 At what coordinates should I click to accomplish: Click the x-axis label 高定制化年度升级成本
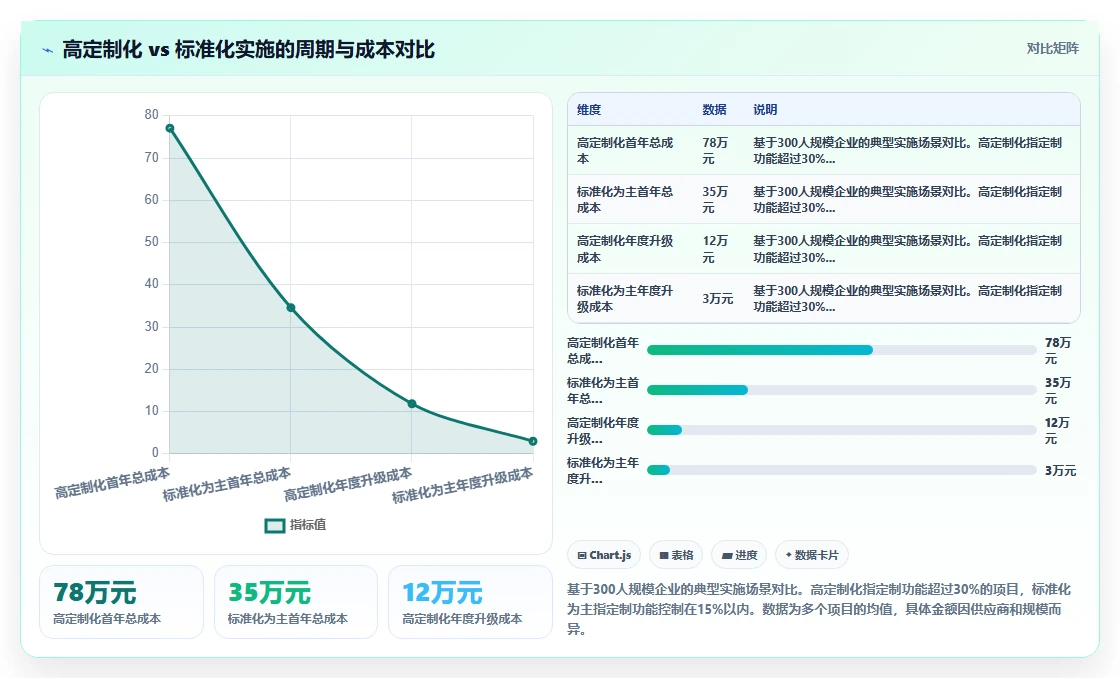click(x=348, y=484)
